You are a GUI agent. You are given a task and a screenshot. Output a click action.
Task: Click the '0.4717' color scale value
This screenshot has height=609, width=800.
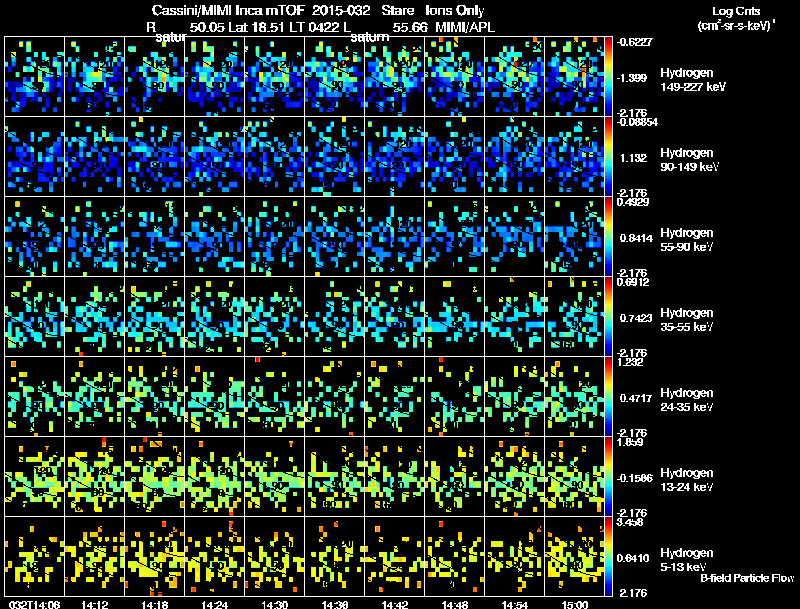tap(636, 398)
